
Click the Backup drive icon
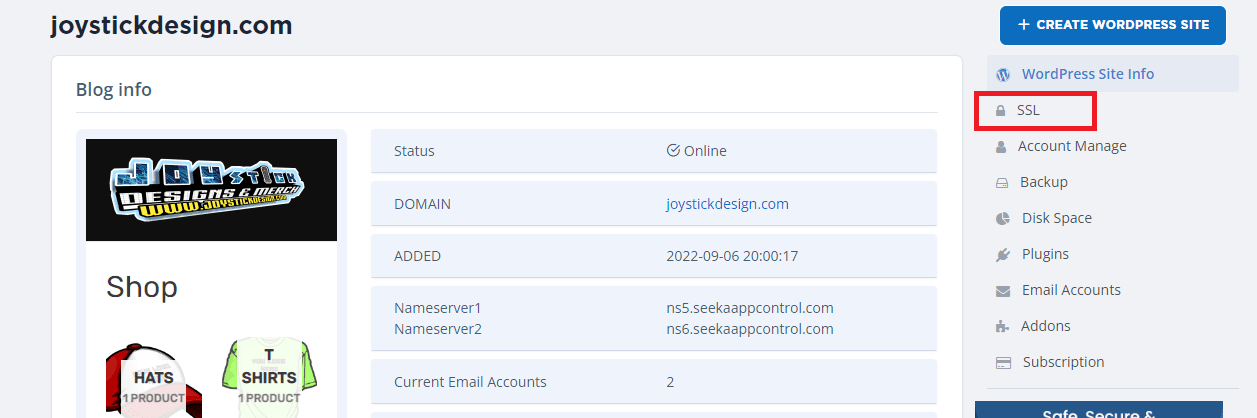coord(1002,183)
